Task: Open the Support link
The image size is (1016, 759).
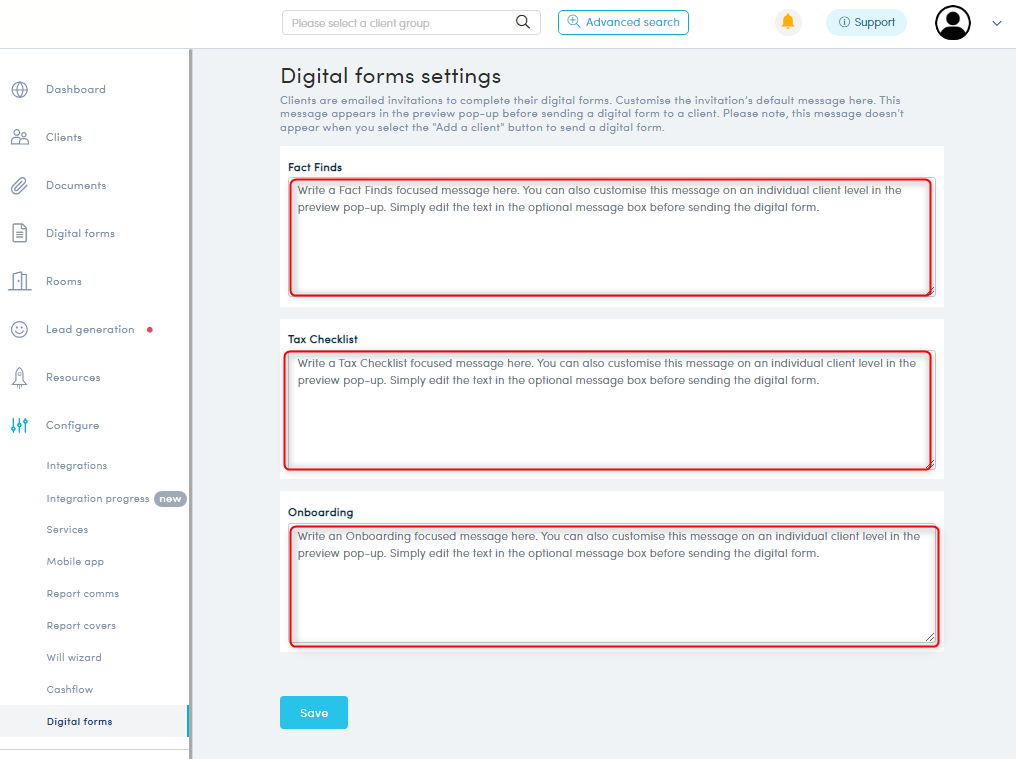Action: click(866, 21)
